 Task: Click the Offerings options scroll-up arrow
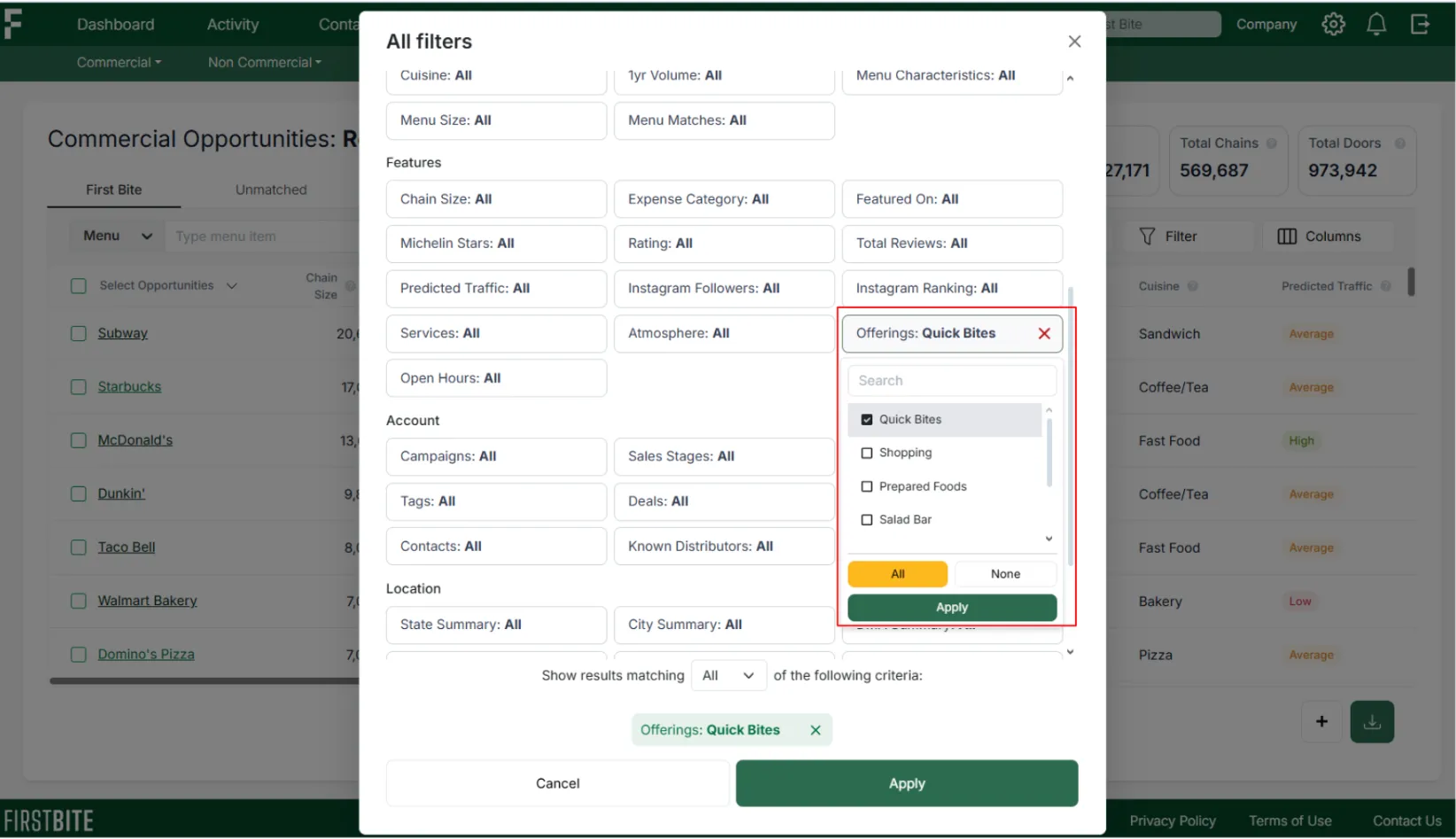click(1049, 410)
